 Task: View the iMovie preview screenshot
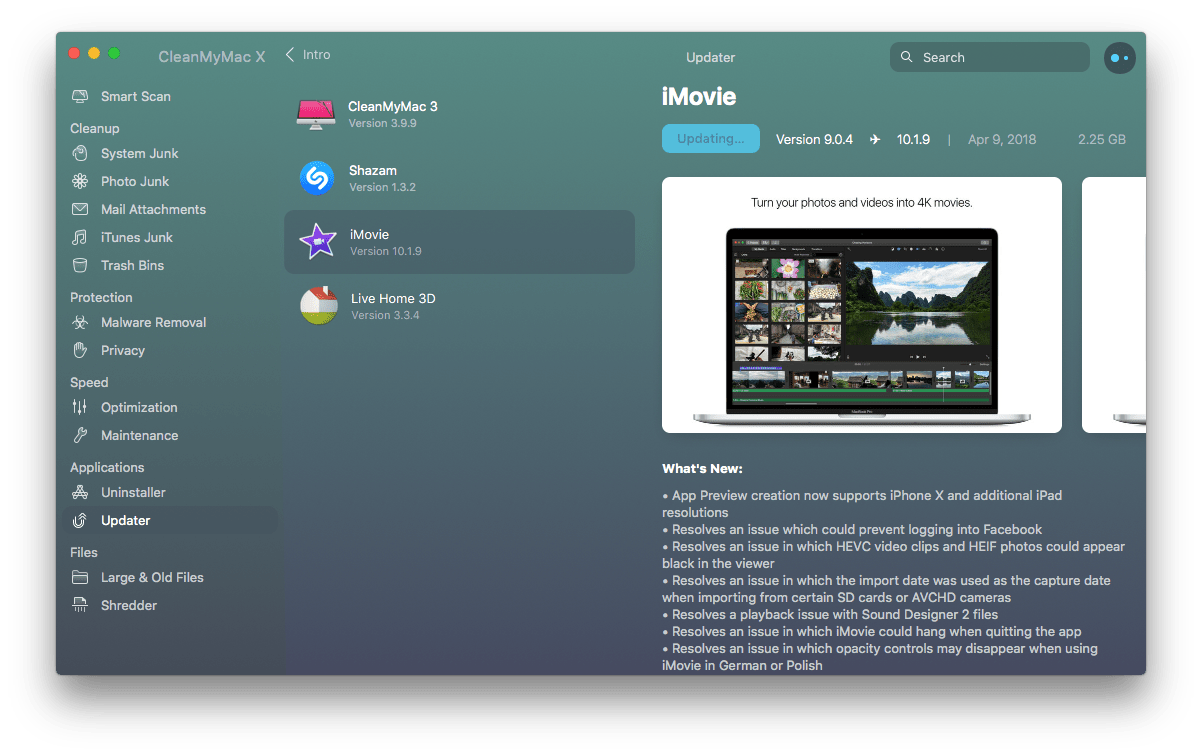pos(861,304)
